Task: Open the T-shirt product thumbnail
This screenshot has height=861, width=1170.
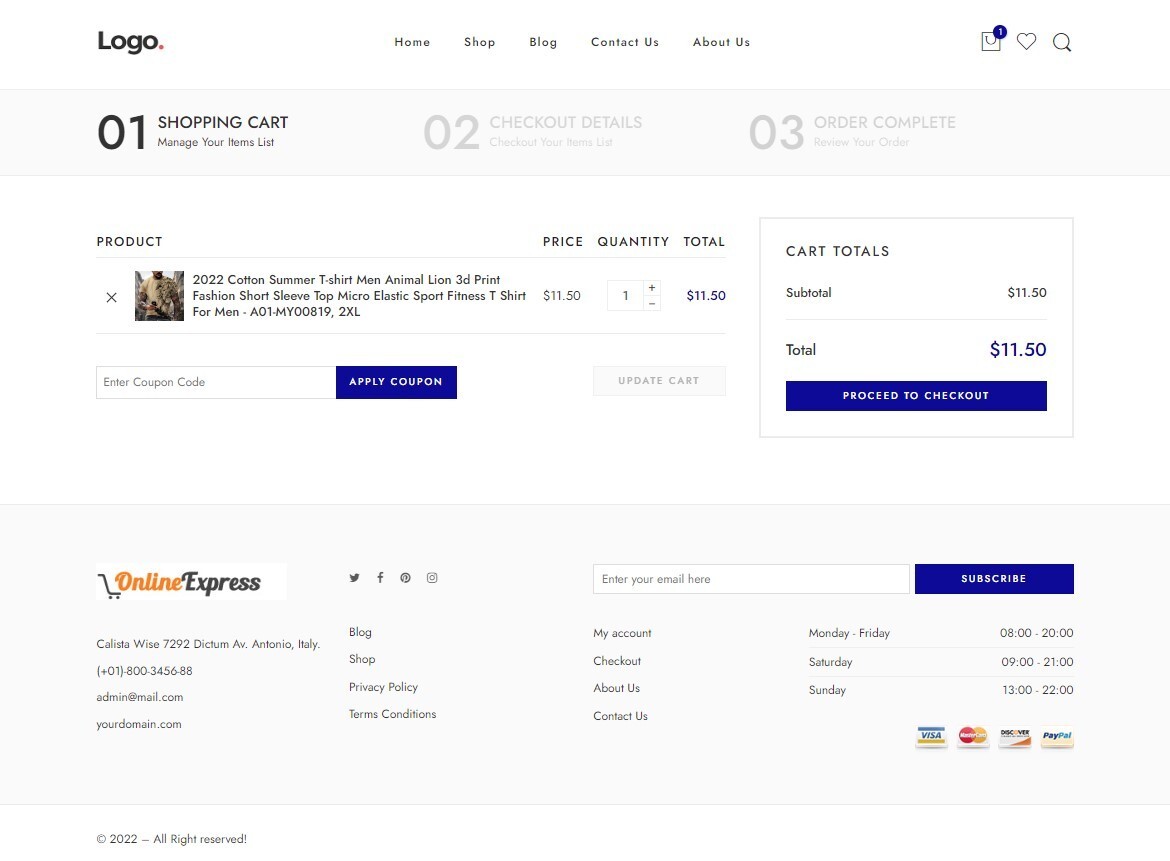Action: click(159, 295)
